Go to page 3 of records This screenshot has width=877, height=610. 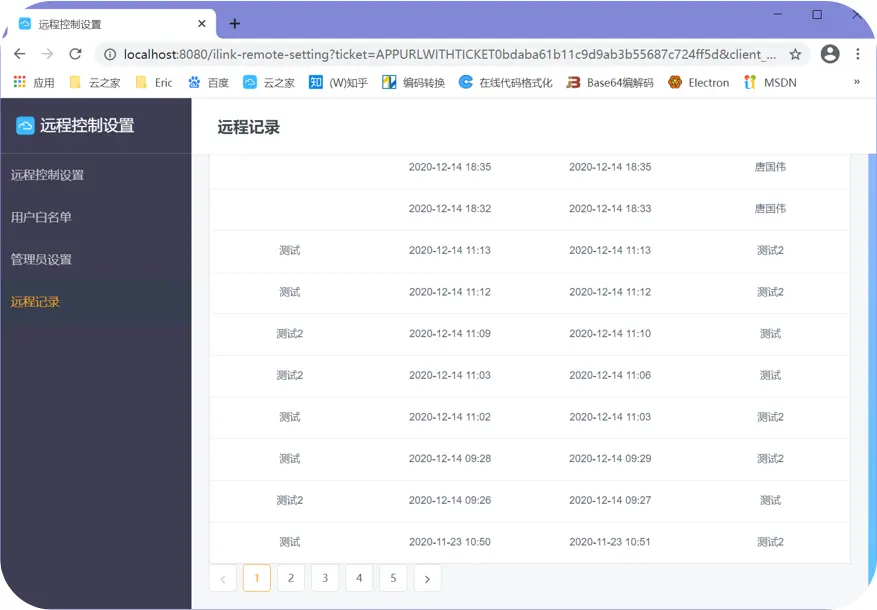pyautogui.click(x=325, y=578)
